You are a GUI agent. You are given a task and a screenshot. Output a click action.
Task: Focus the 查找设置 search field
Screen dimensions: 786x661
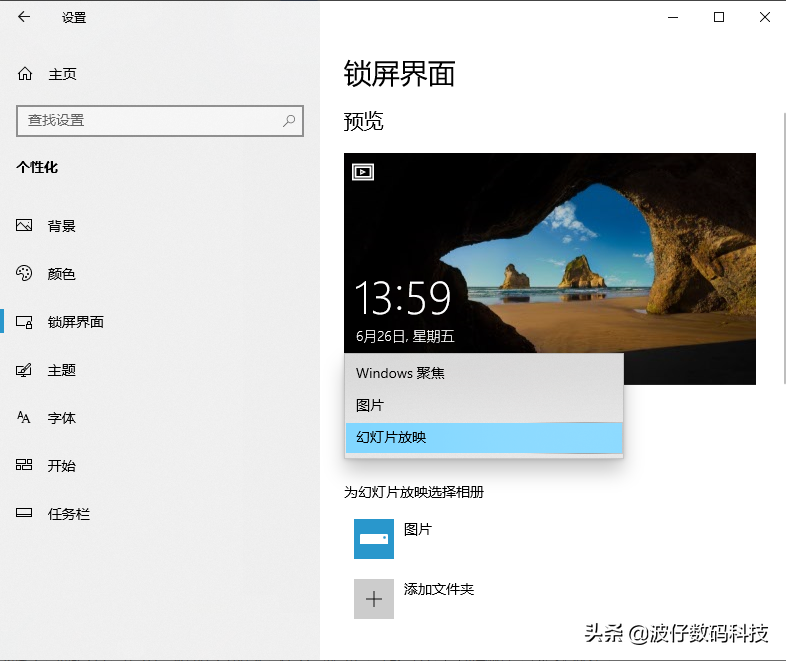pos(160,121)
